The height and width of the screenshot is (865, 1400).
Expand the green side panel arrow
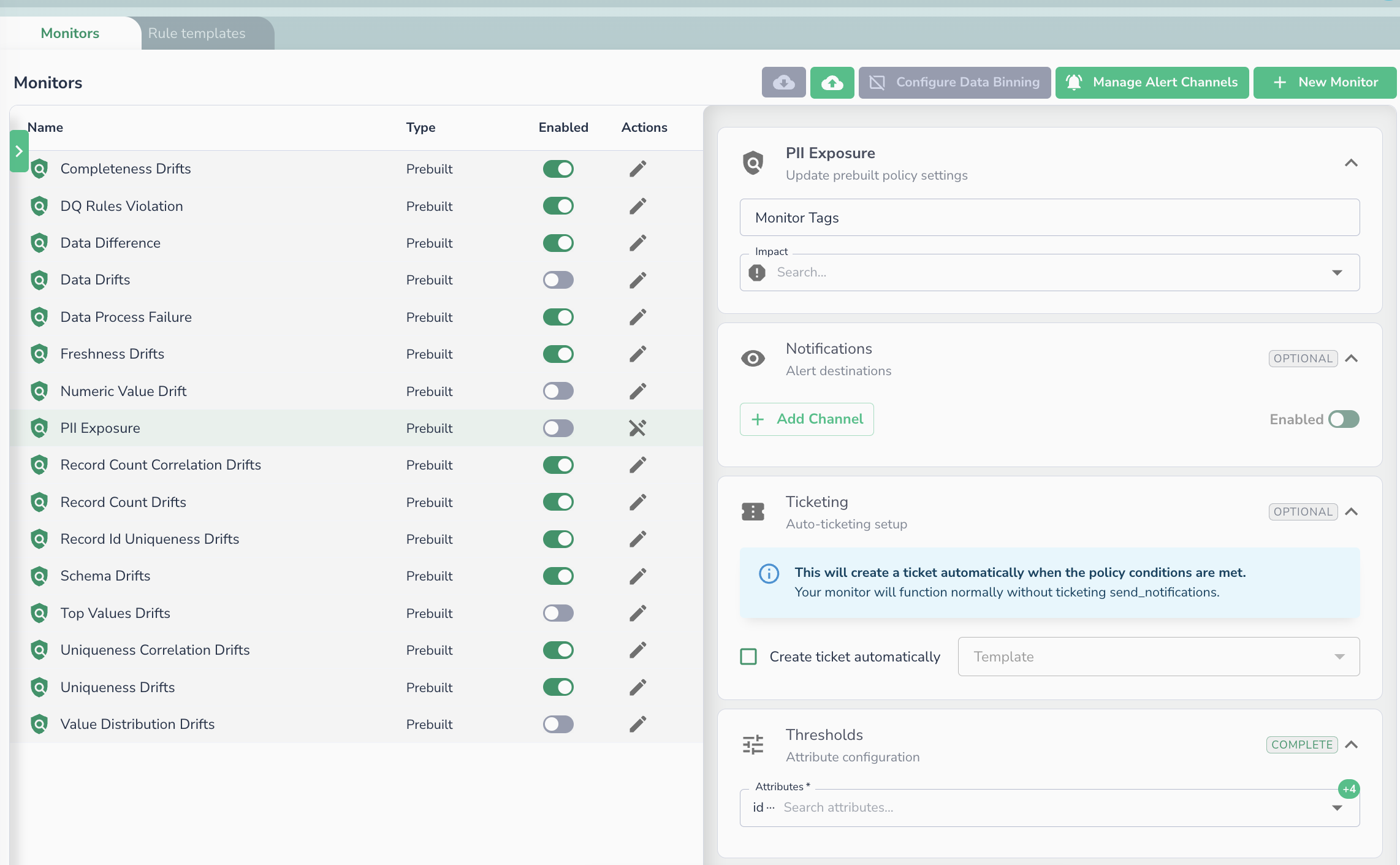[19, 151]
